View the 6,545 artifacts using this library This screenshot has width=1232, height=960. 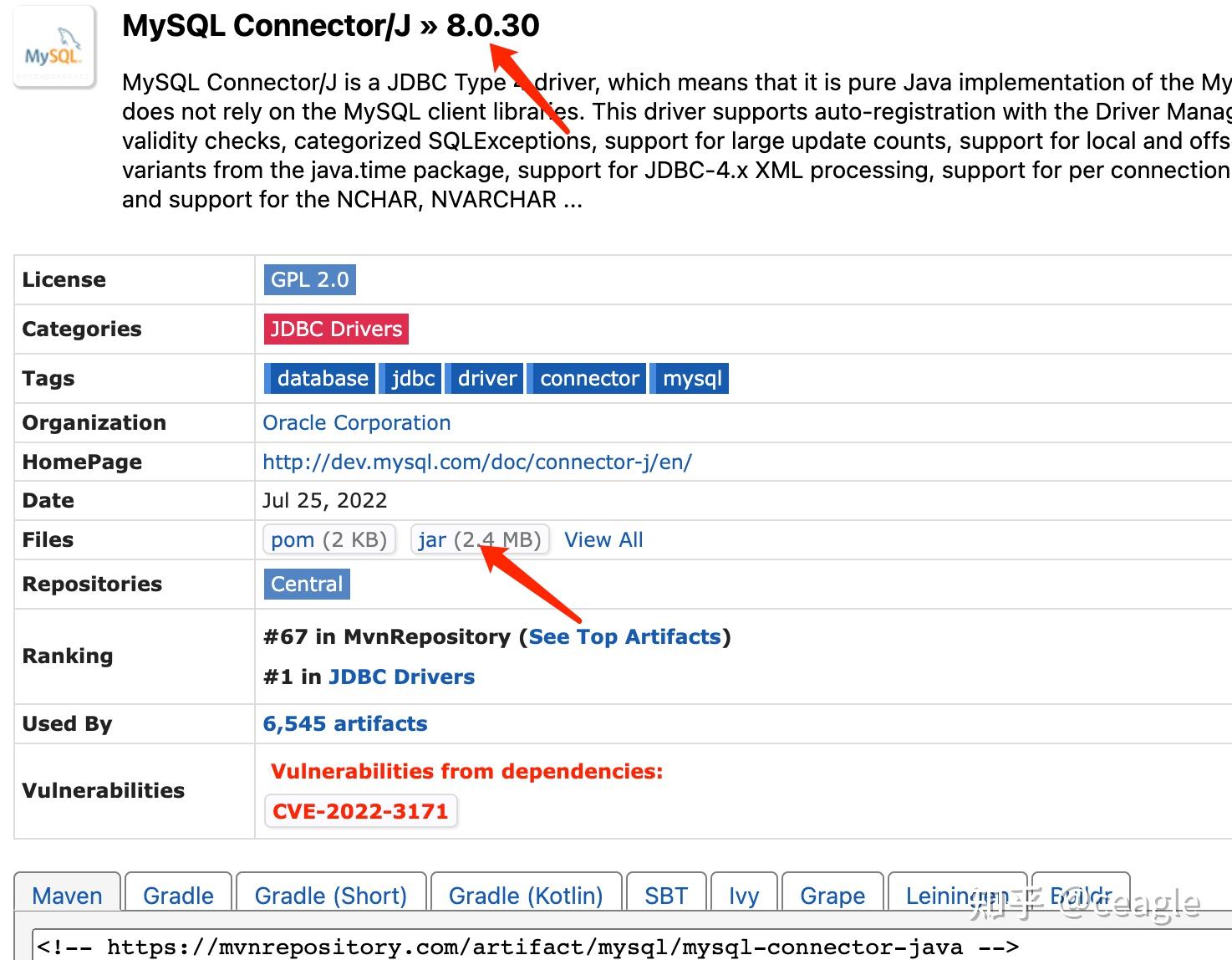[x=344, y=723]
